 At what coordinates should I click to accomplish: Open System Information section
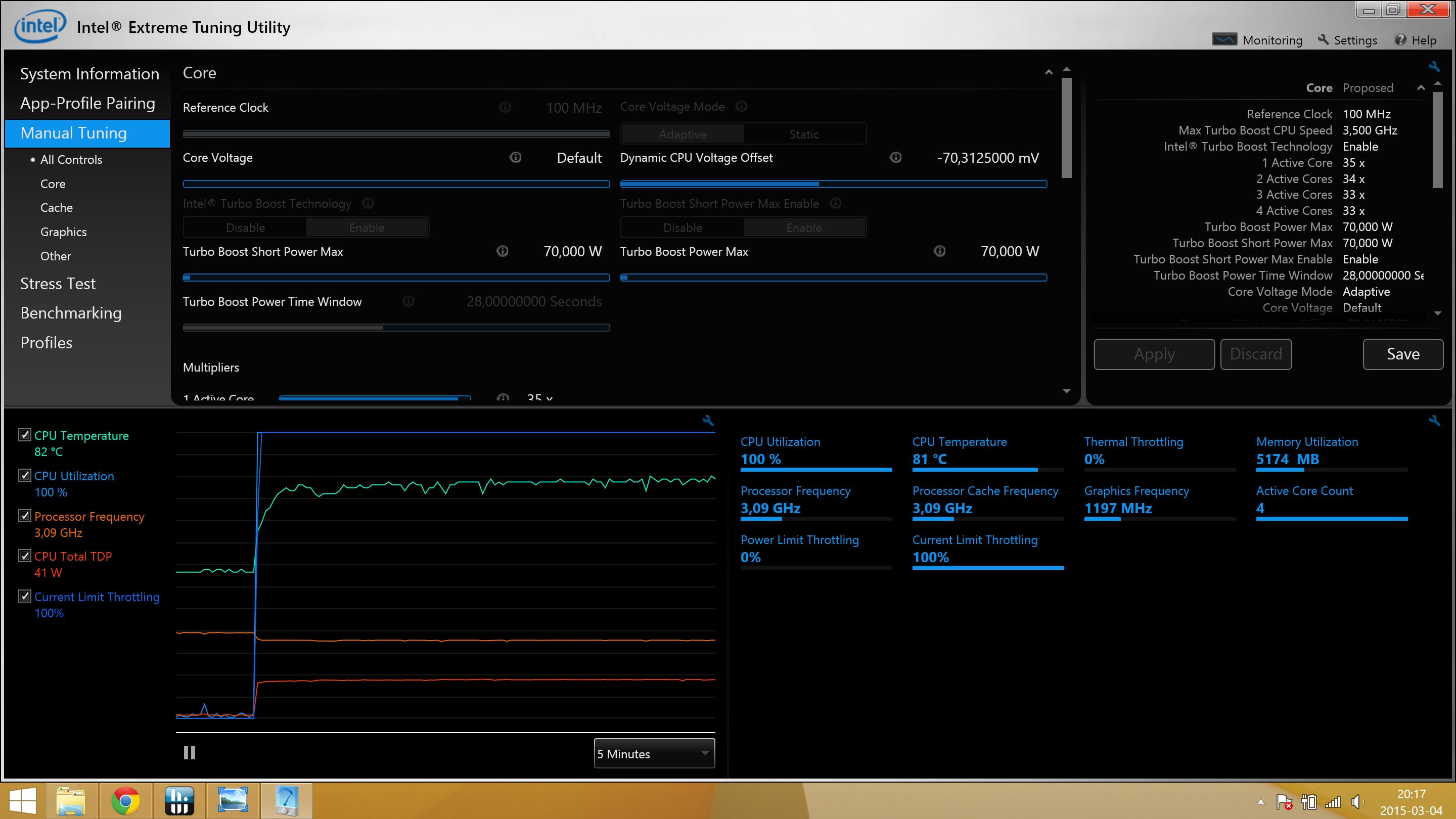coord(90,73)
